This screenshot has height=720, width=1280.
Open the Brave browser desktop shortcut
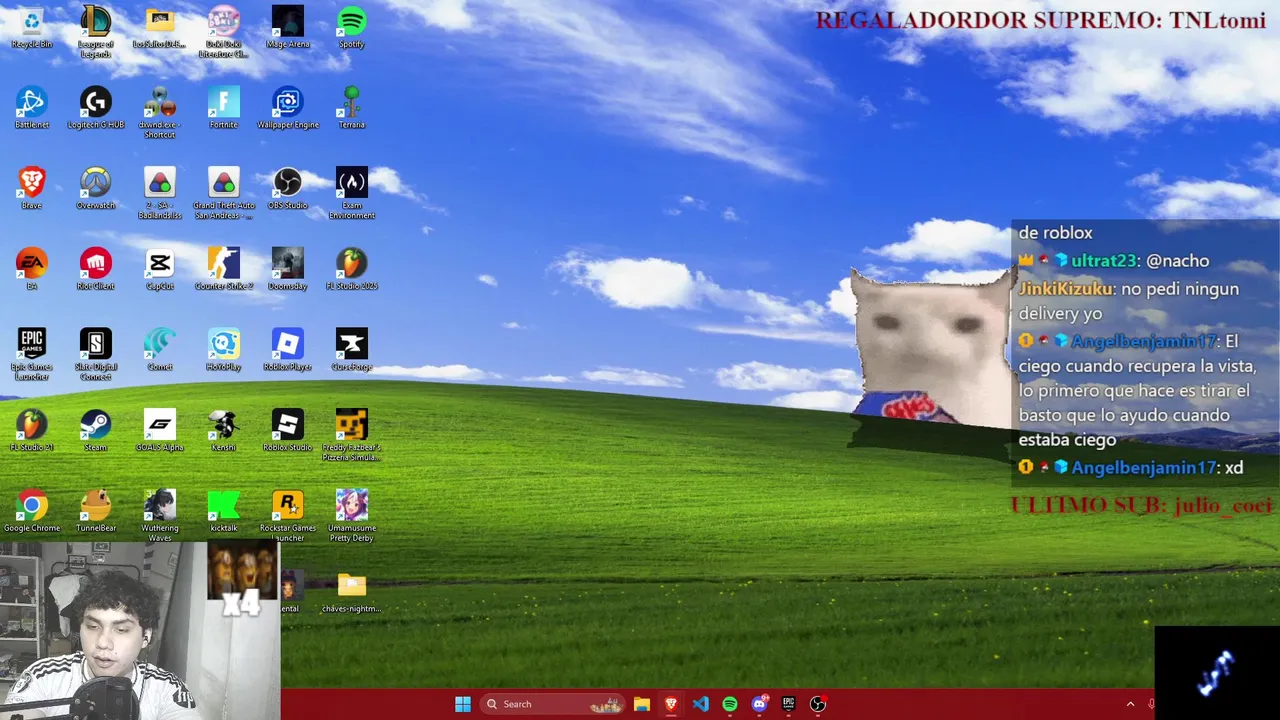click(32, 188)
